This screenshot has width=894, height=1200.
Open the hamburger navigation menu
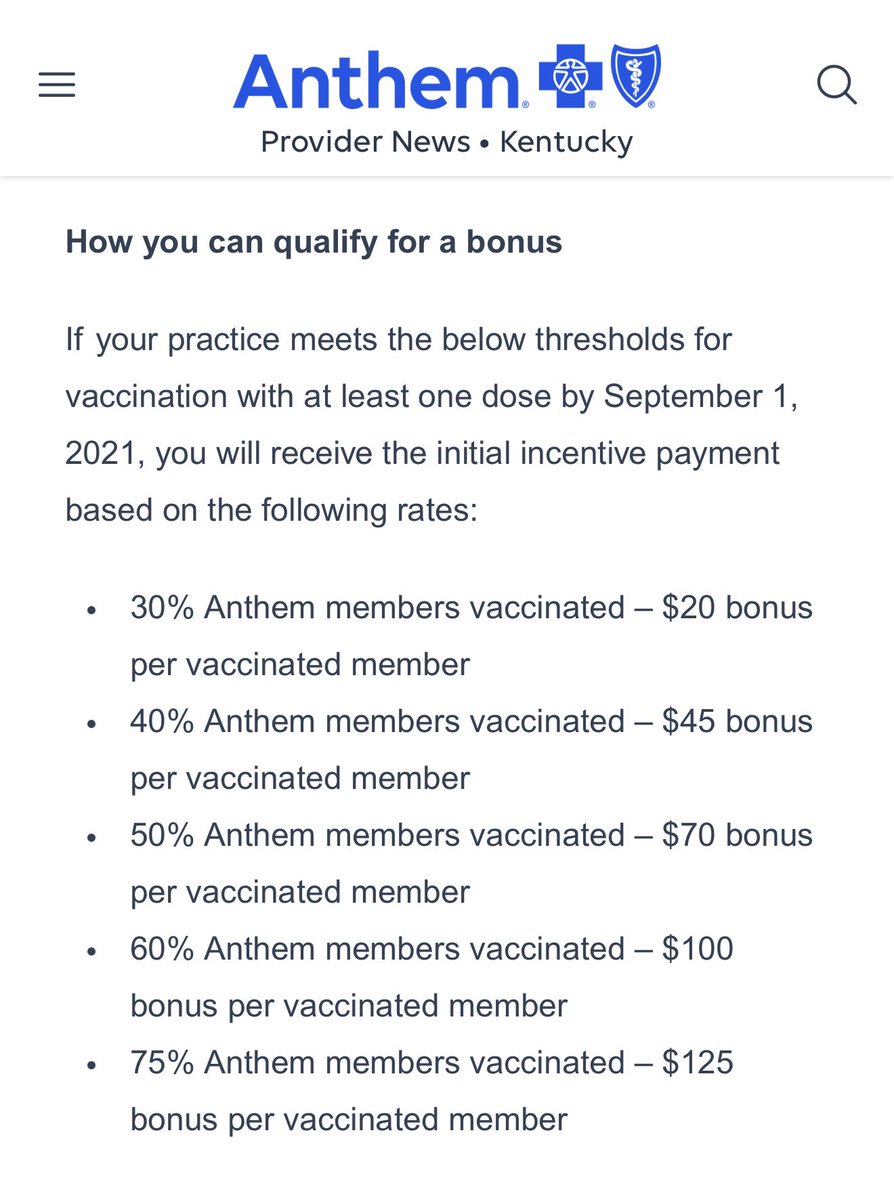click(x=57, y=86)
